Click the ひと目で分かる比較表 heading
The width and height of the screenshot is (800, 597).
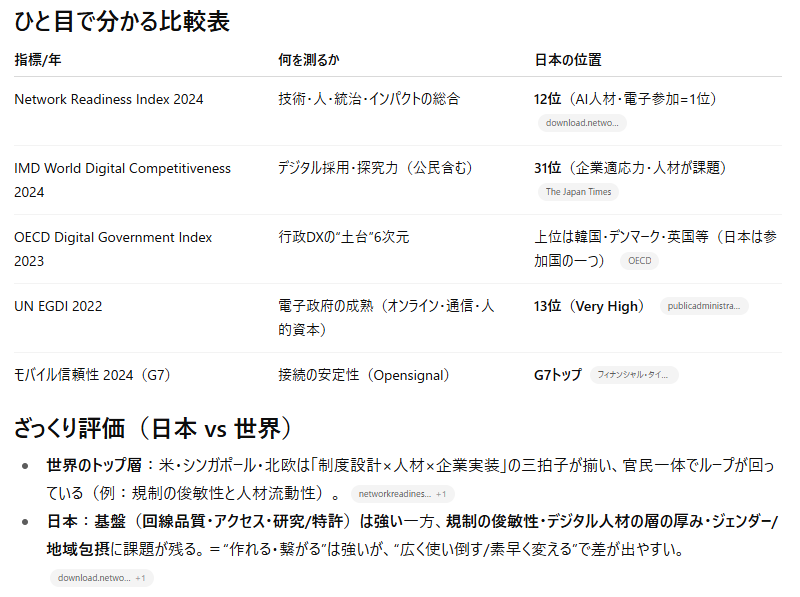[x=122, y=21]
